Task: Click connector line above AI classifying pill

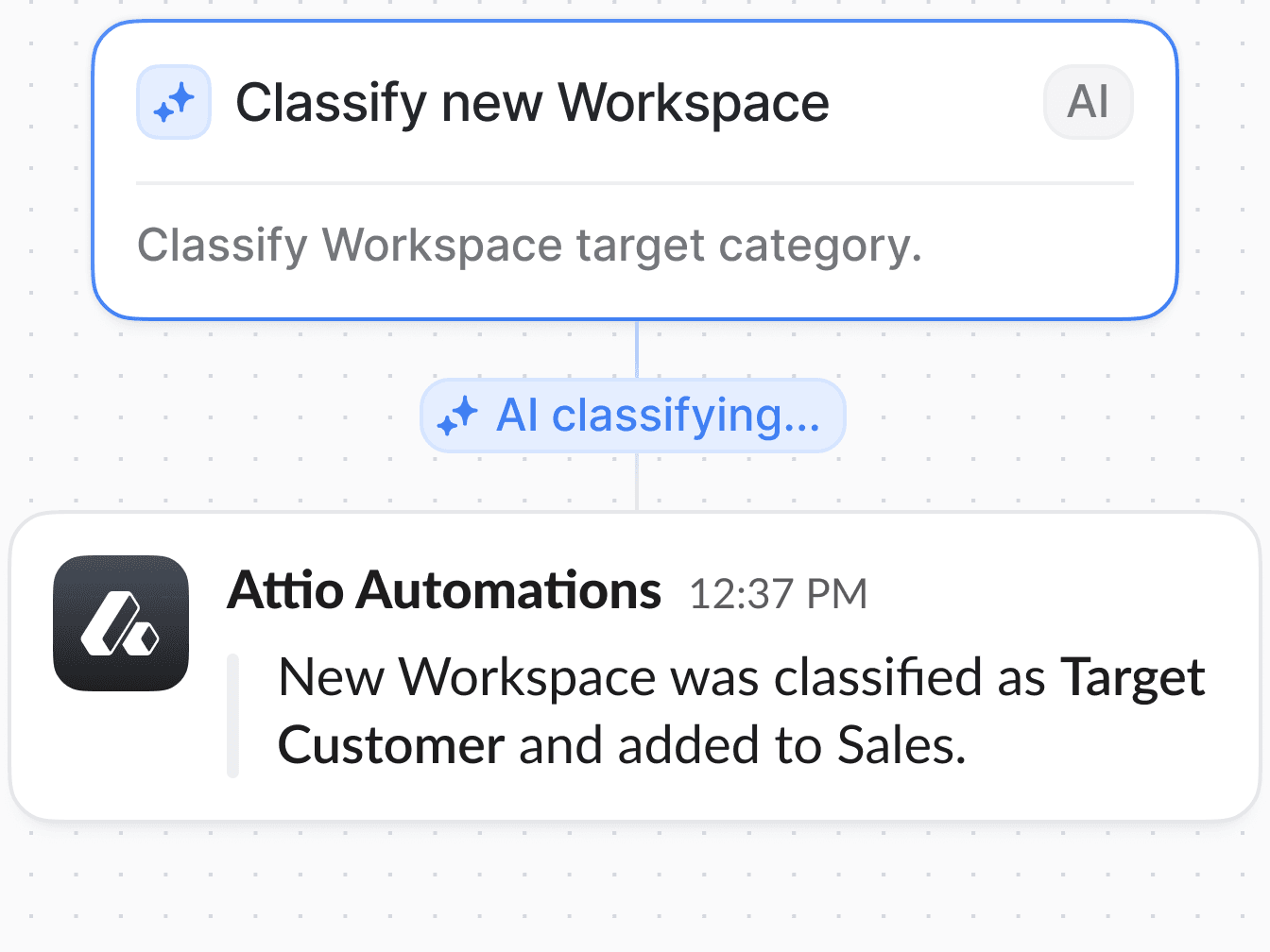Action: coord(637,349)
